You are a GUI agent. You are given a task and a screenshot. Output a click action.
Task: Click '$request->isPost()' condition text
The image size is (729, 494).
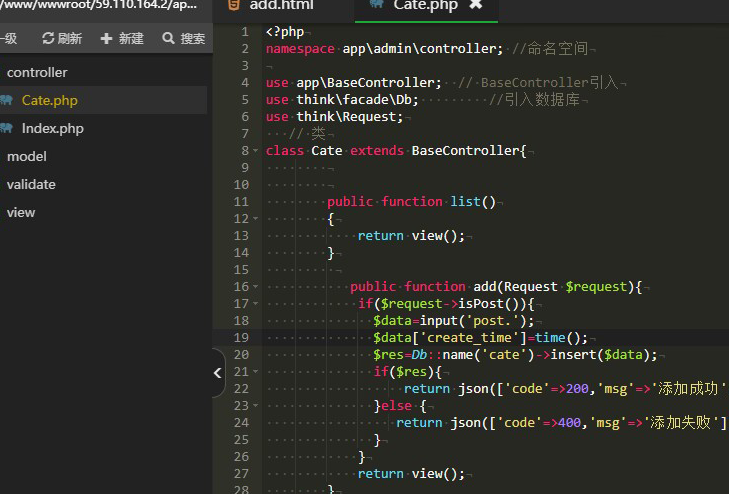[x=450, y=304]
